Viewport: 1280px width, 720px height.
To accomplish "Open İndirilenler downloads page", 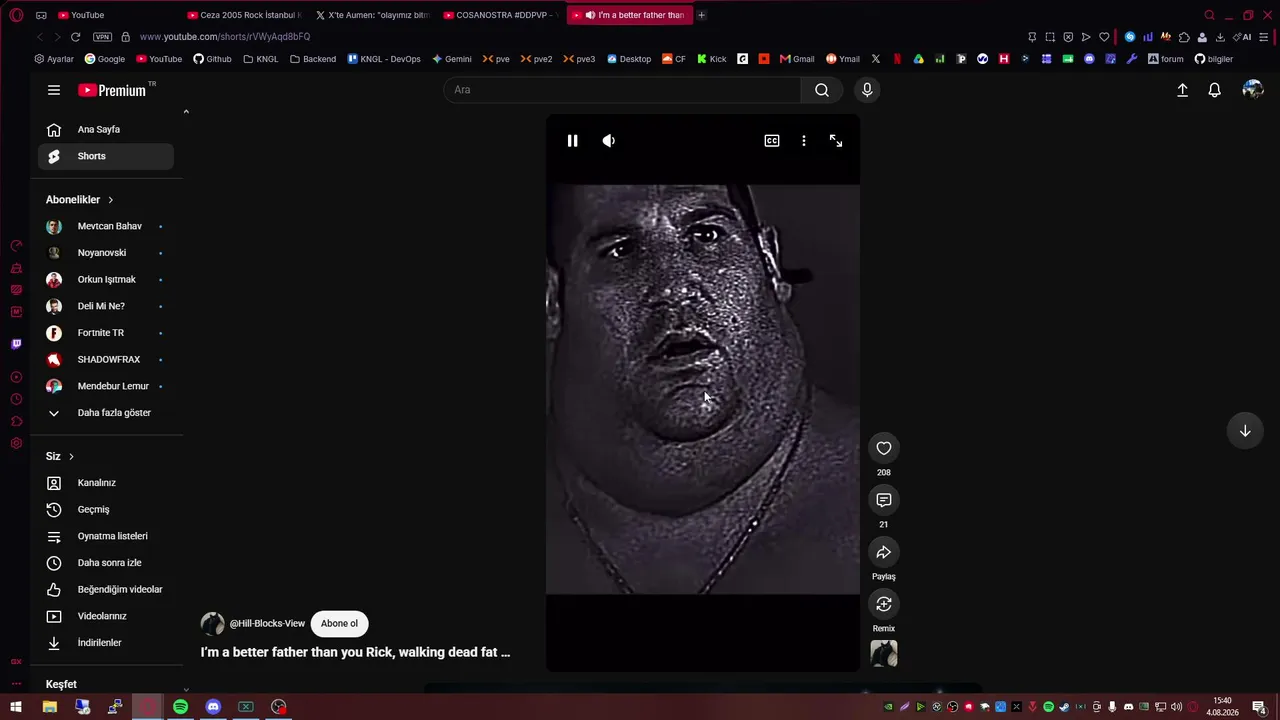I will pos(106,643).
